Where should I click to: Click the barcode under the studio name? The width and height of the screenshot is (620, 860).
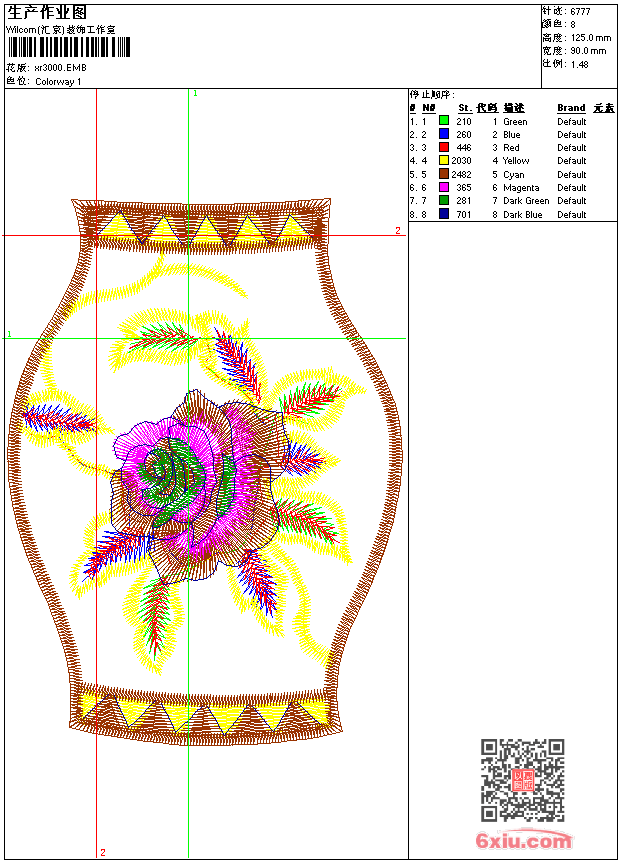pyautogui.click(x=69, y=47)
